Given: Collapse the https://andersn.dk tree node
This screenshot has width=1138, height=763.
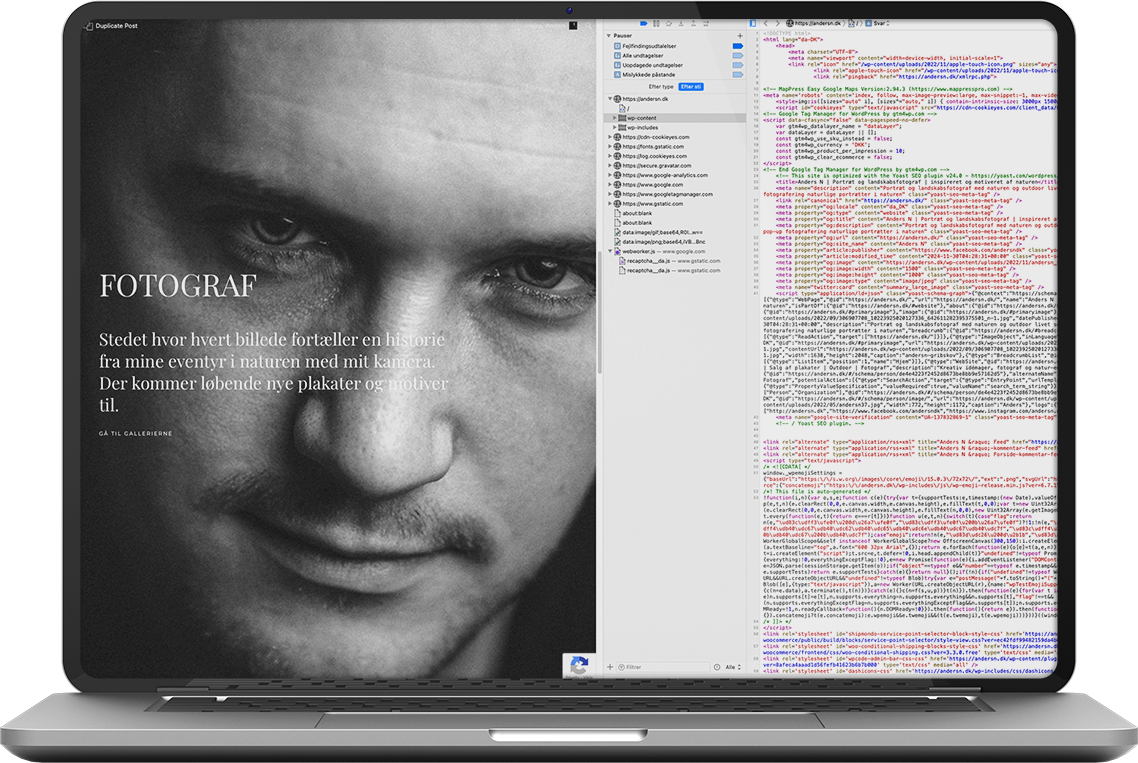Looking at the screenshot, I should pyautogui.click(x=610, y=99).
